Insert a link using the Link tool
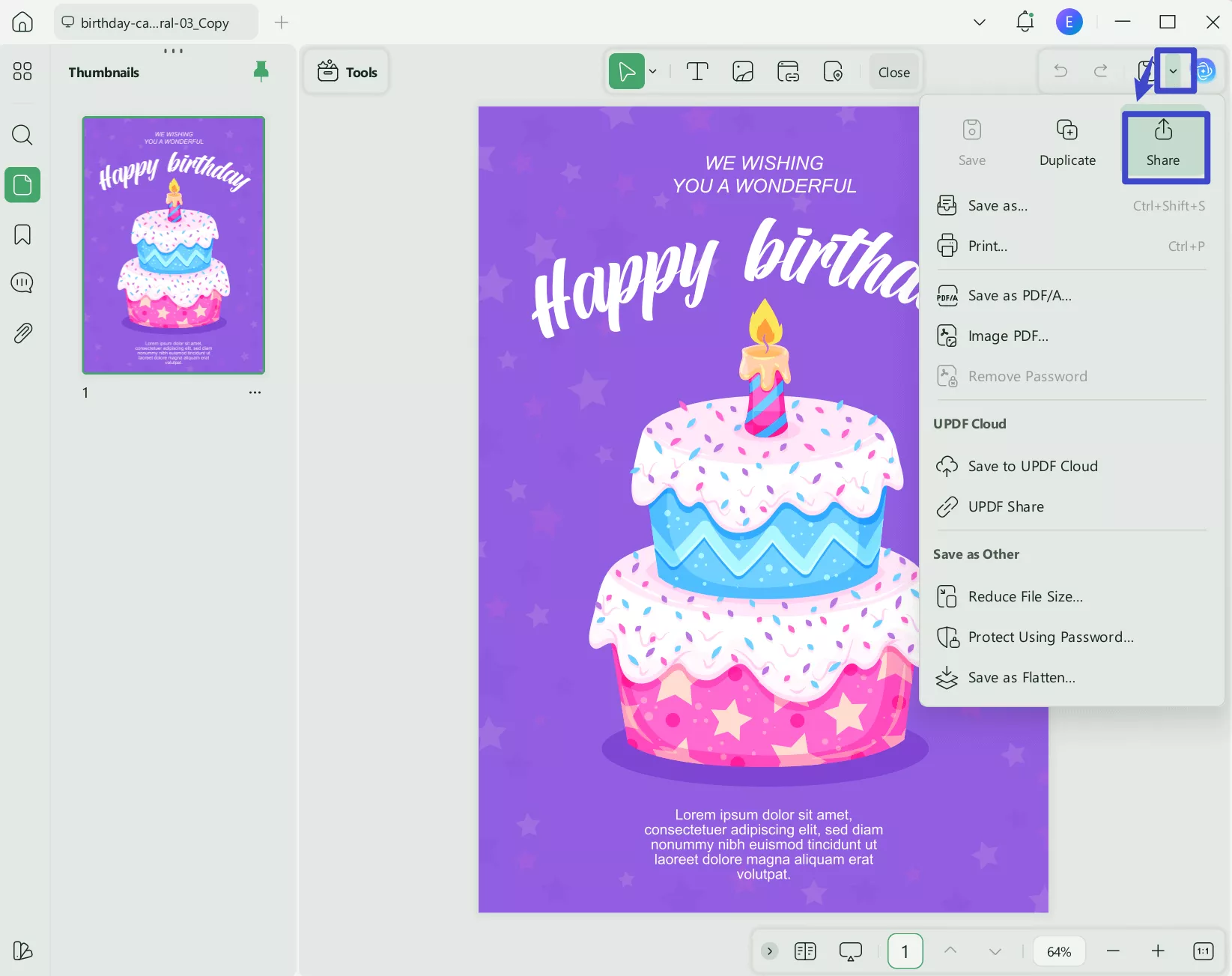The width and height of the screenshot is (1232, 976). tap(788, 71)
